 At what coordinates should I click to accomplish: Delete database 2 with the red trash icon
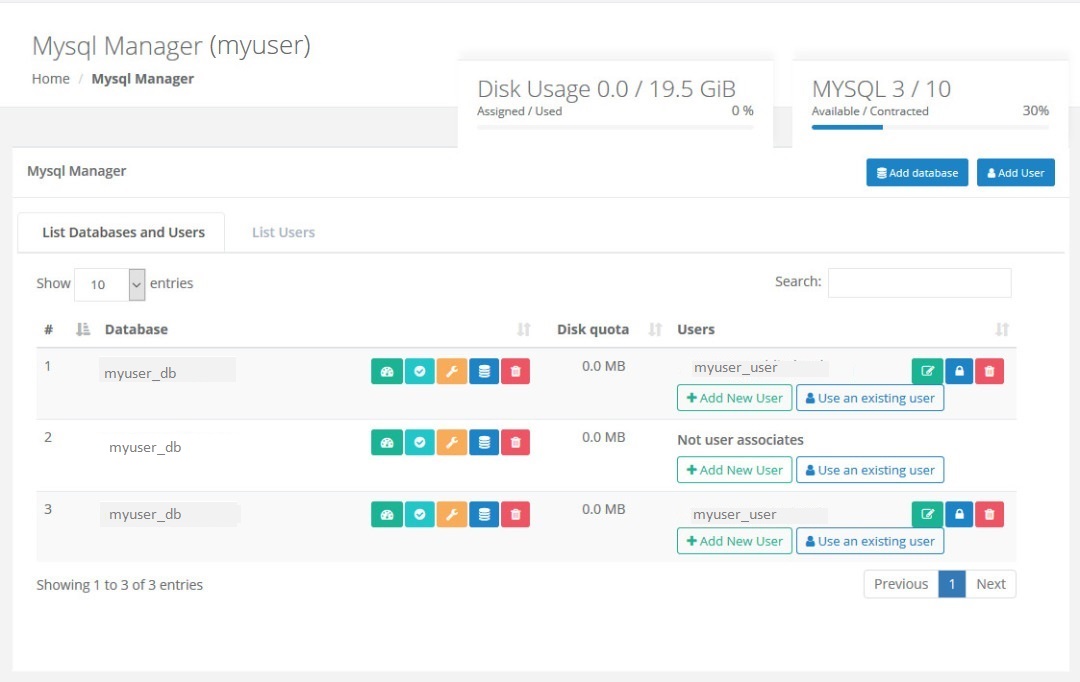(516, 443)
